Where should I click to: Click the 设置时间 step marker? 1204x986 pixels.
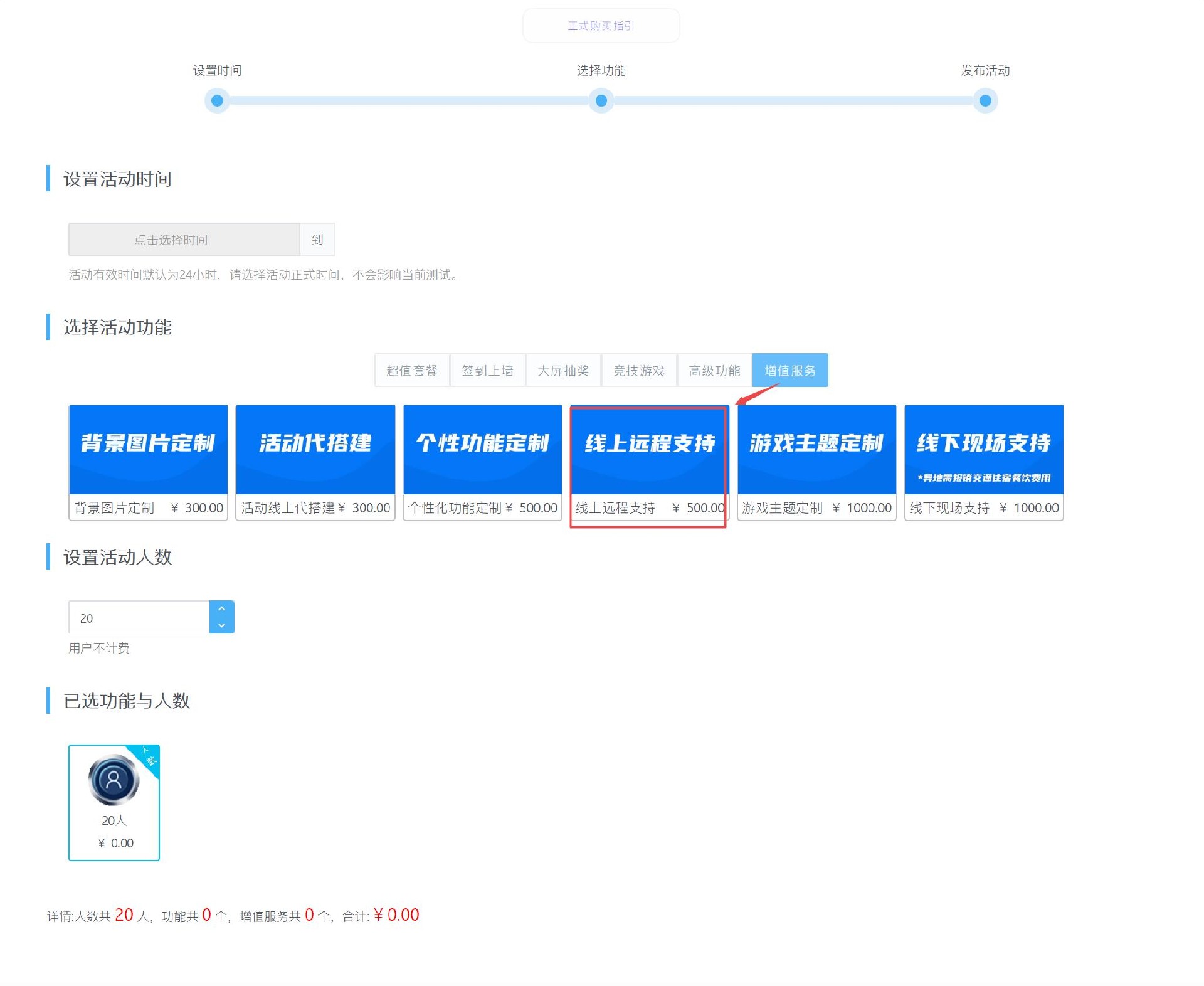click(217, 100)
